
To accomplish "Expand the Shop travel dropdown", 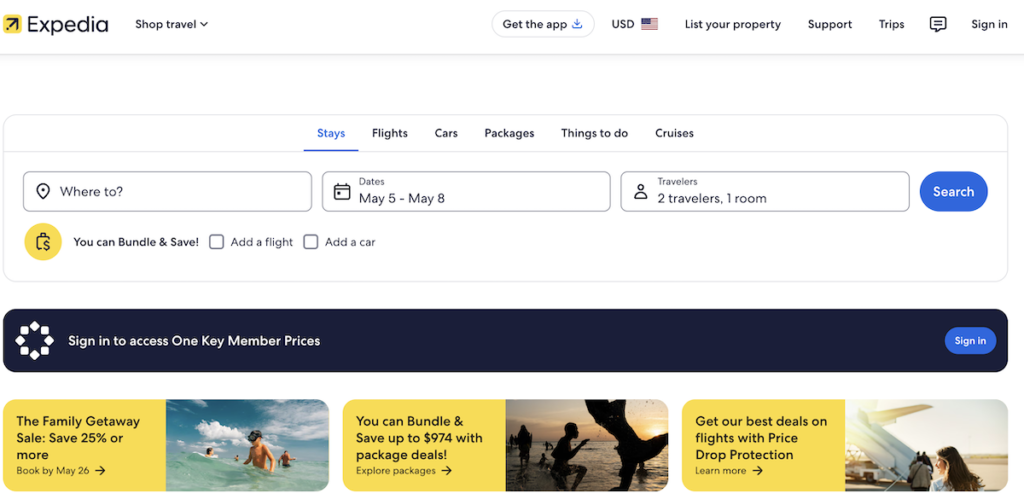I will pos(171,24).
